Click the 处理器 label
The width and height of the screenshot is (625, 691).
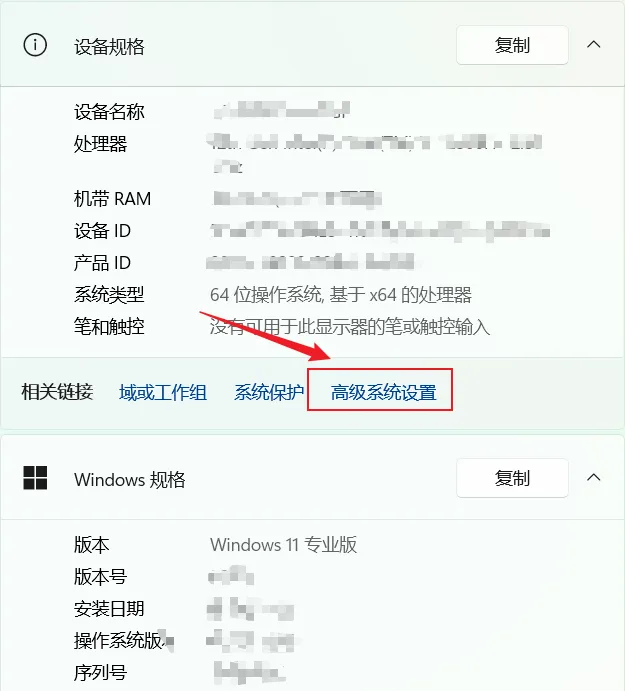click(x=100, y=143)
